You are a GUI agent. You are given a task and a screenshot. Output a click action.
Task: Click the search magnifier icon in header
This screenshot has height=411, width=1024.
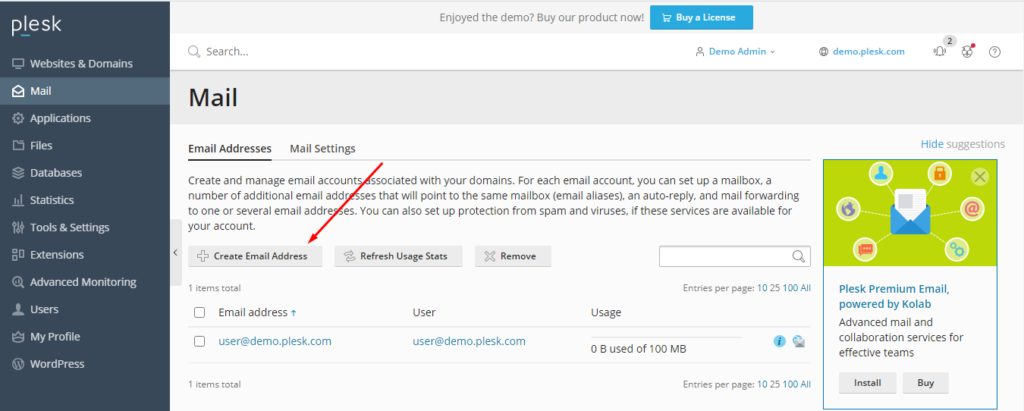pyautogui.click(x=194, y=52)
